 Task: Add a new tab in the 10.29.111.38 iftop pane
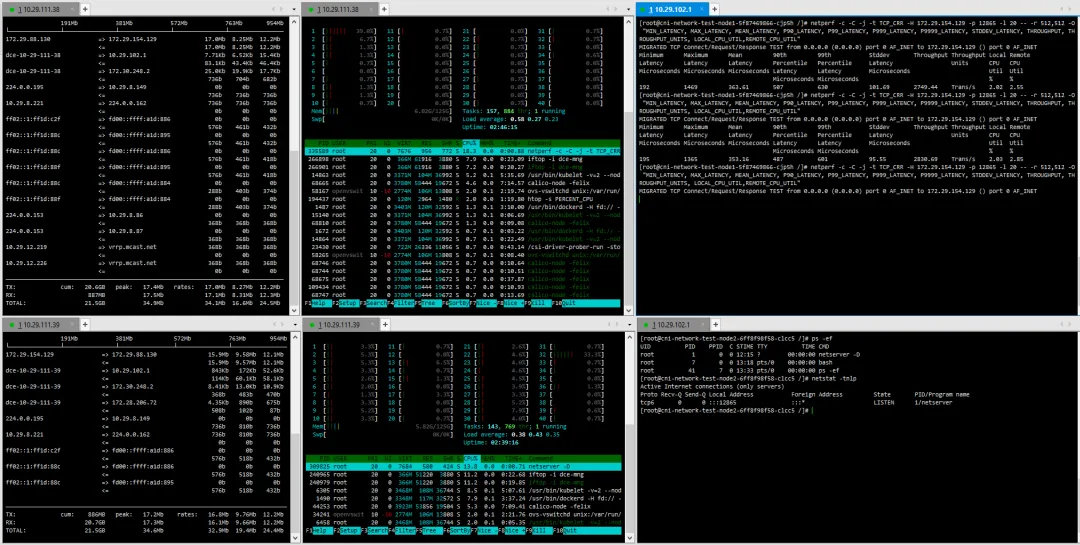point(85,9)
